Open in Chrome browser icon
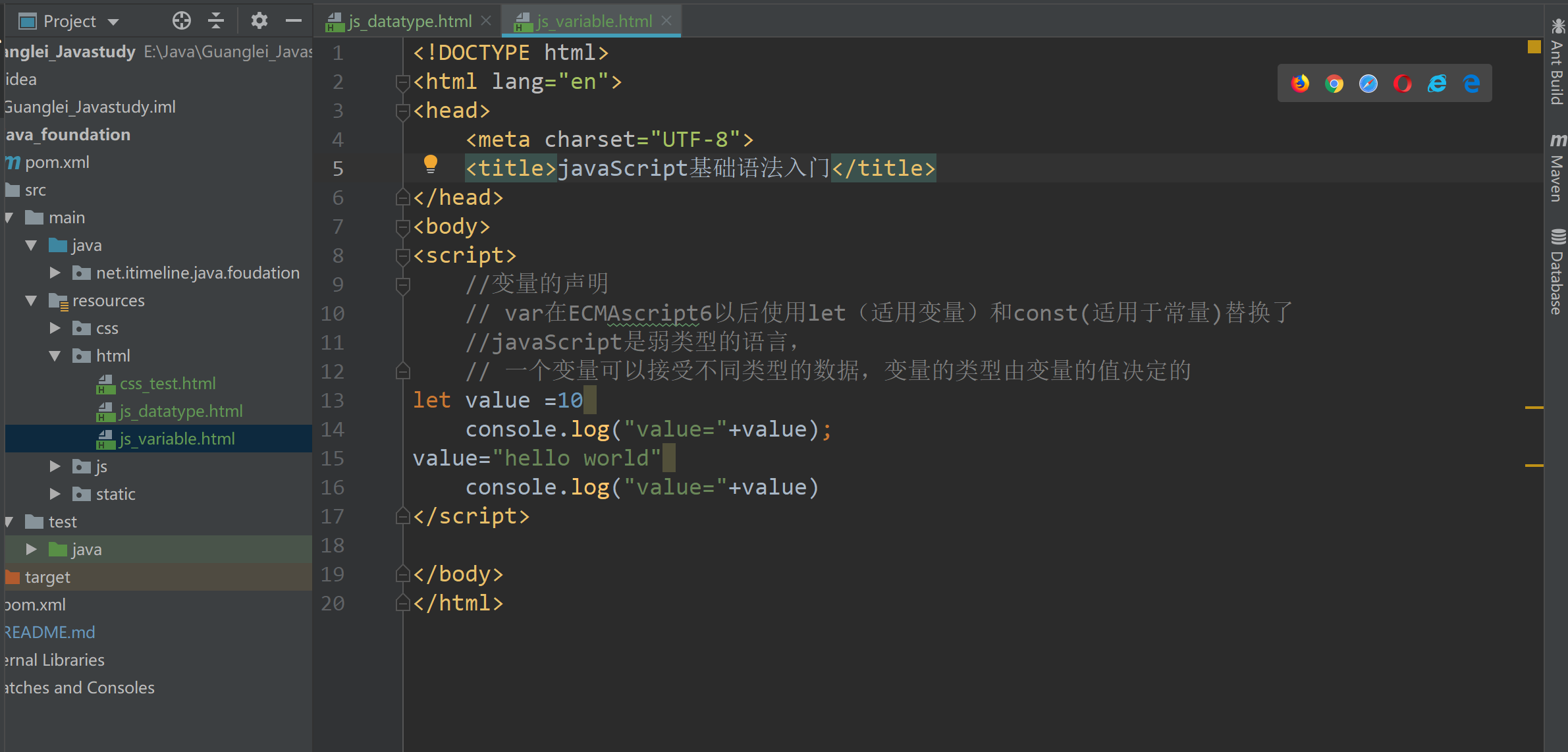 tap(1334, 84)
